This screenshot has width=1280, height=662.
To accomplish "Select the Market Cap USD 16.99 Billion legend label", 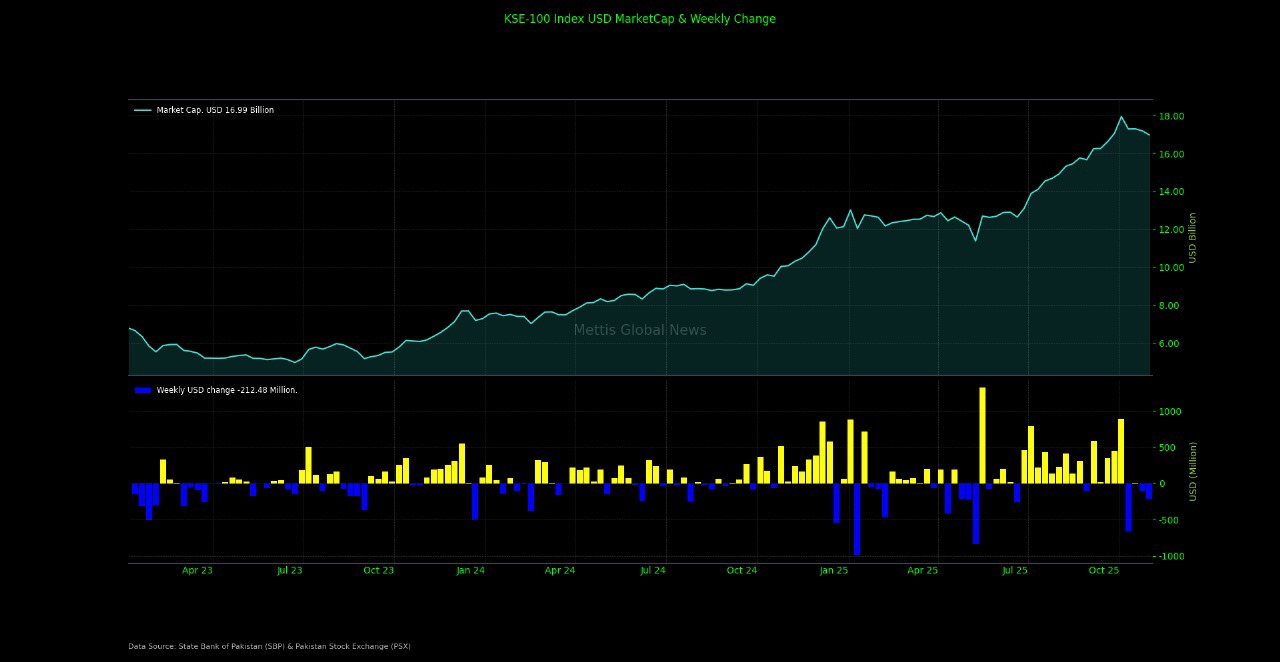I will click(215, 110).
